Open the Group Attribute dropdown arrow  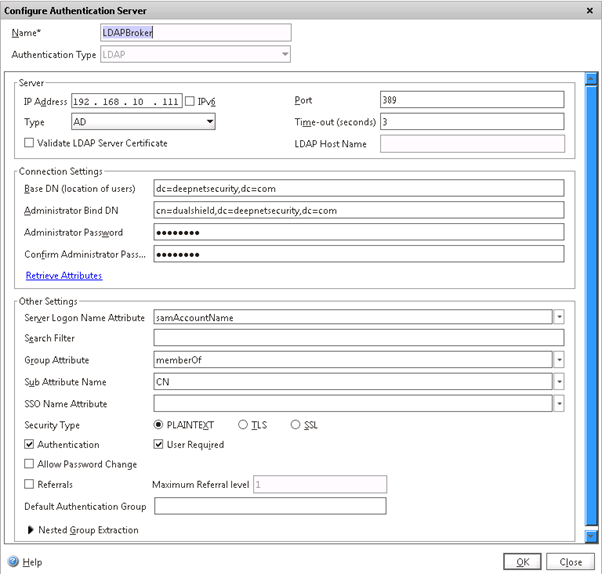[559, 360]
